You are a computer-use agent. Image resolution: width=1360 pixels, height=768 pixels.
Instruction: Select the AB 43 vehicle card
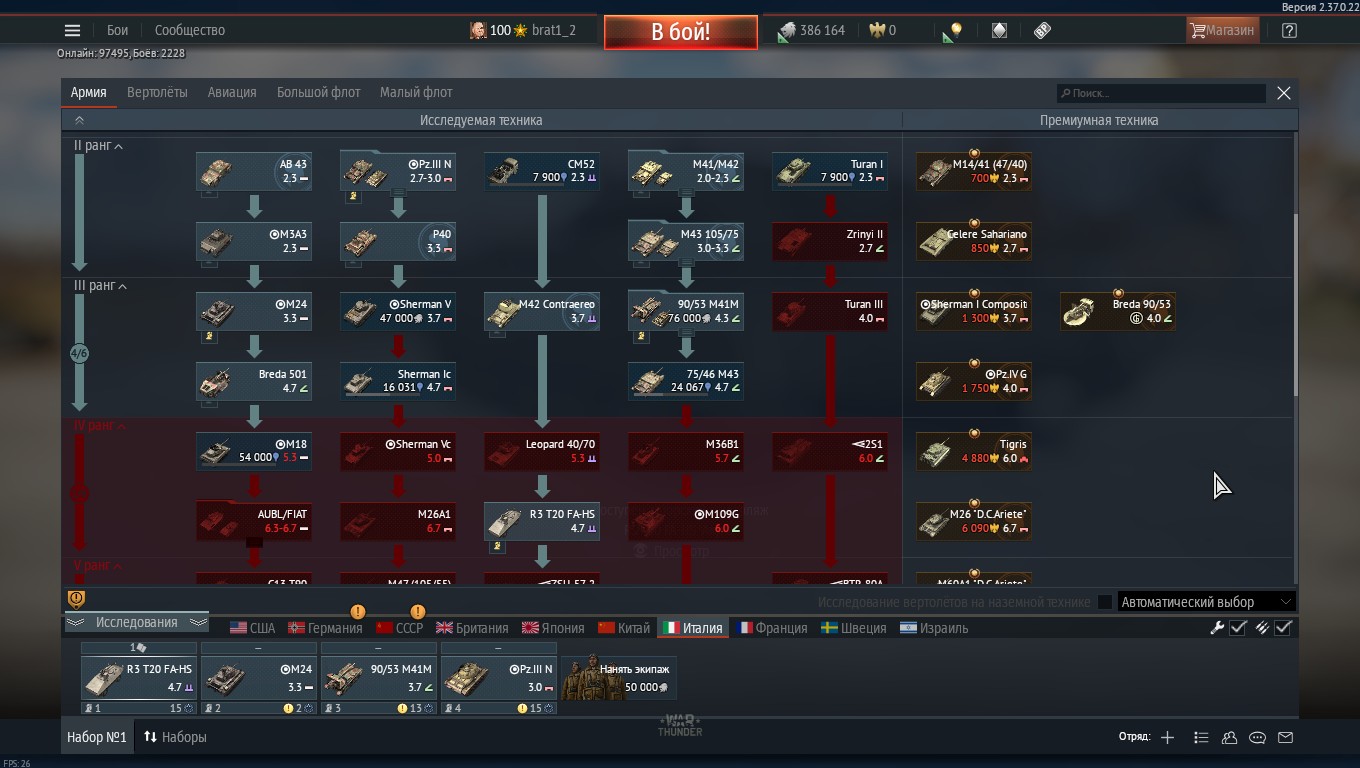coord(254,171)
